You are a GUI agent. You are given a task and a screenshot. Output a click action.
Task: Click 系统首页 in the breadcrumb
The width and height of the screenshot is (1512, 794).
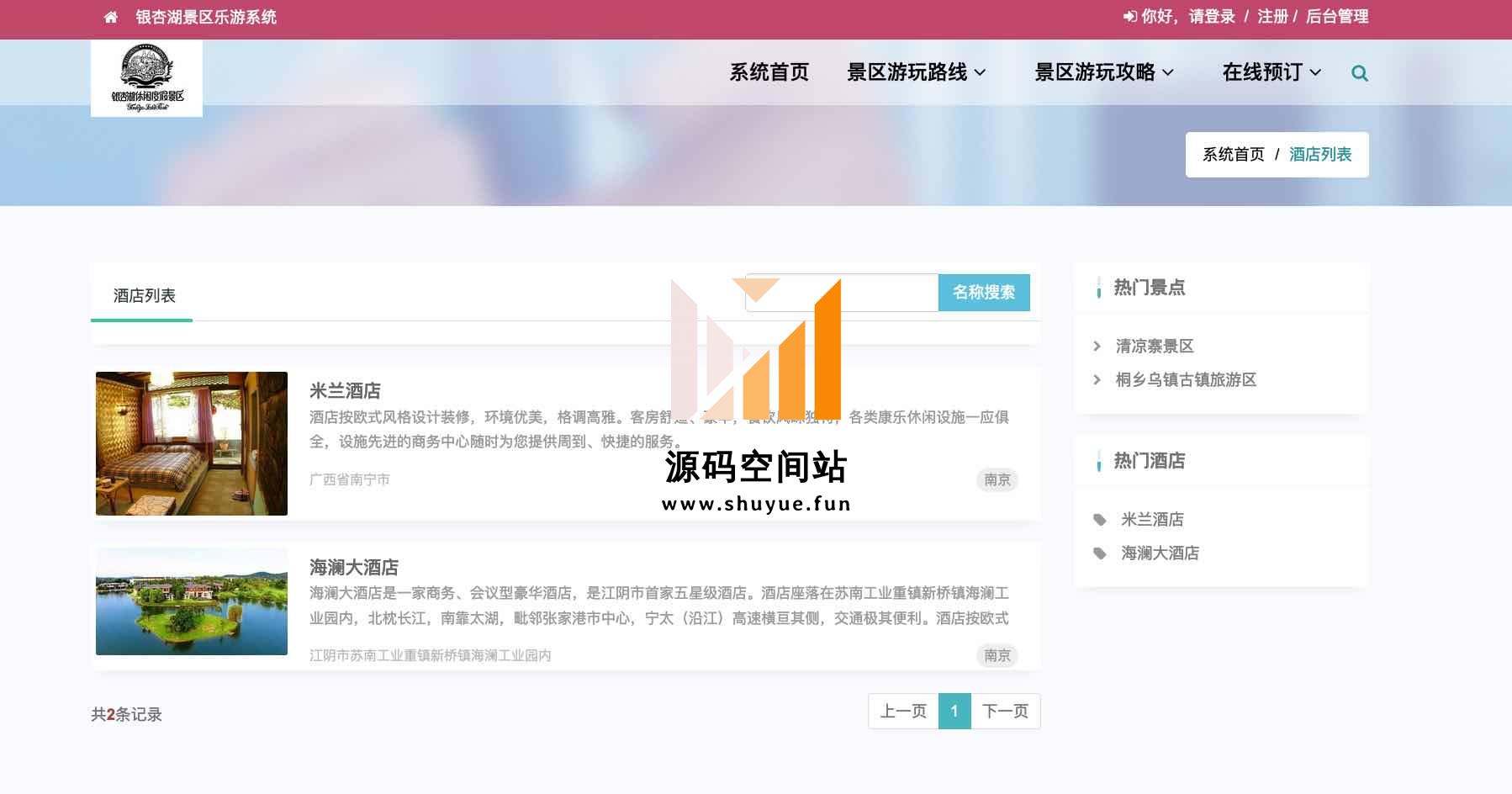[1233, 155]
